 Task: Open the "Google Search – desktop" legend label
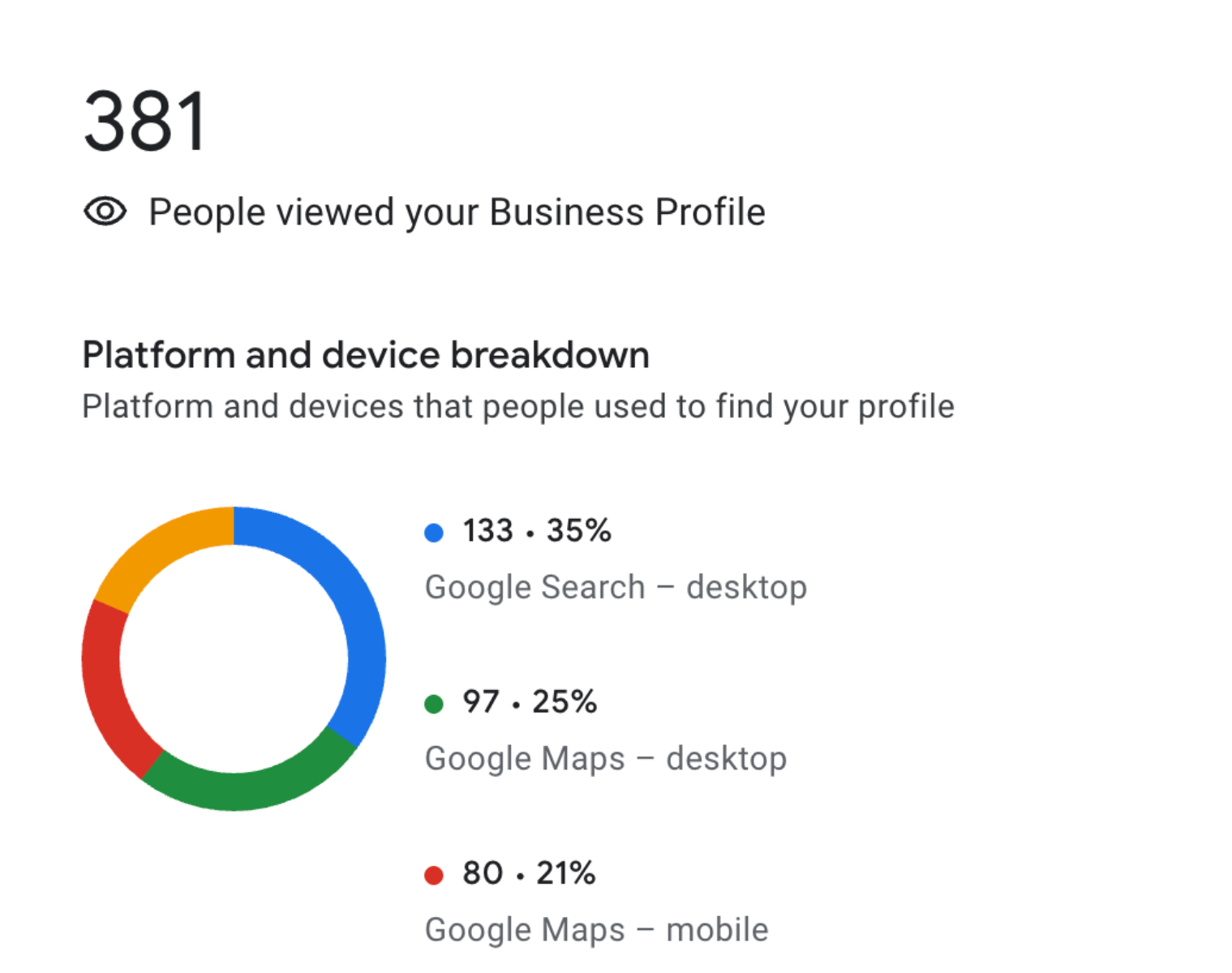(616, 587)
